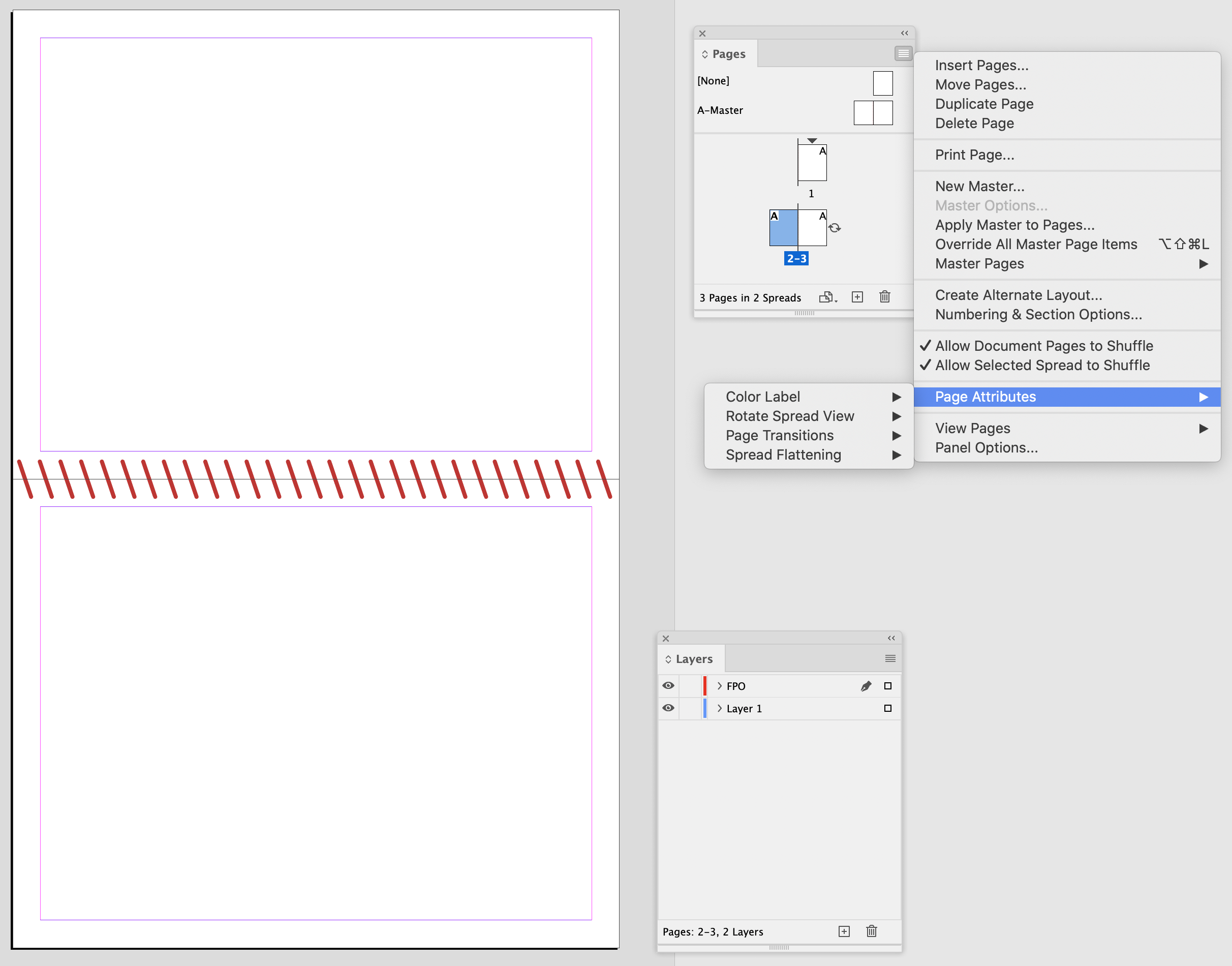
Task: Choose Insert Pages from the menu
Action: (981, 65)
